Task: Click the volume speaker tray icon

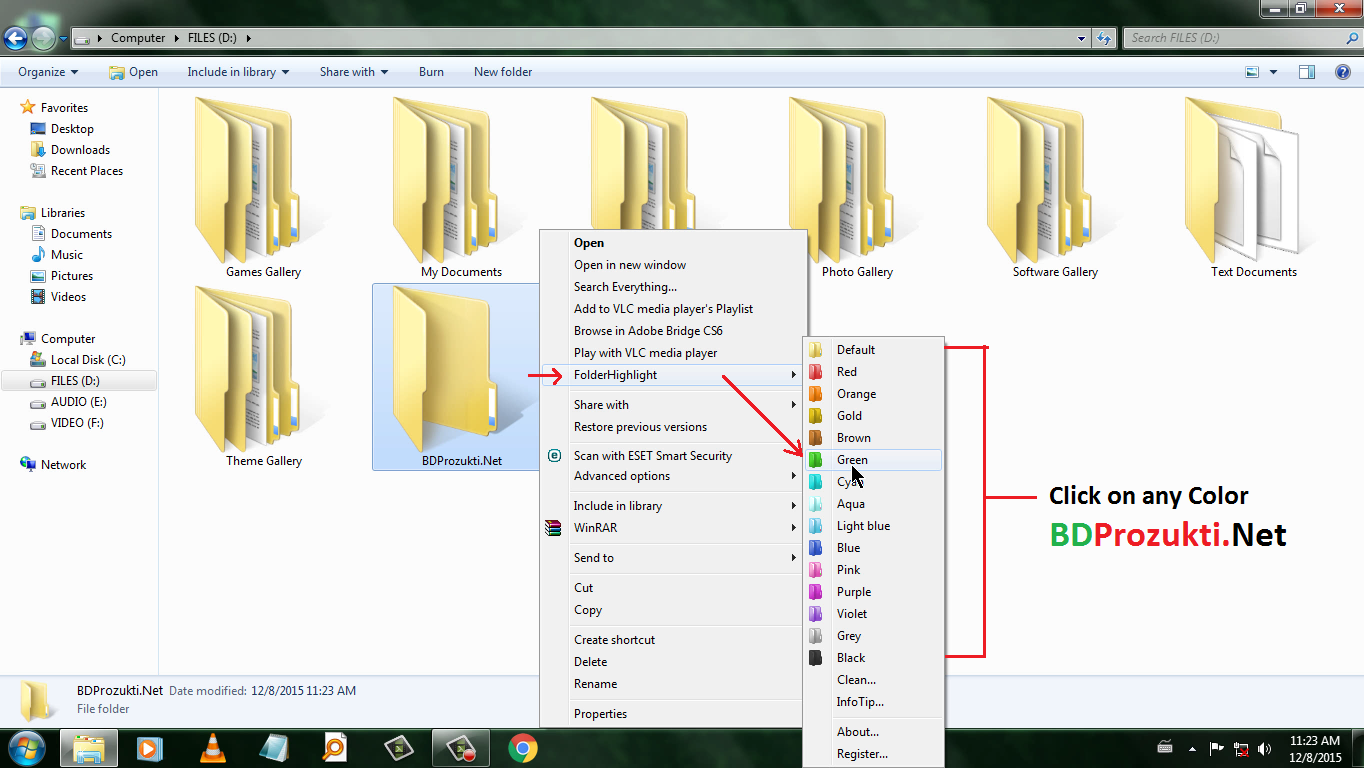Action: click(x=1265, y=748)
